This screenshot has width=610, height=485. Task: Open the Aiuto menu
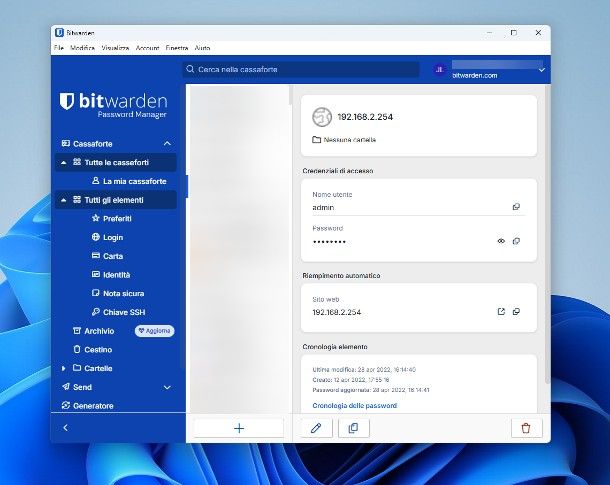pyautogui.click(x=202, y=48)
